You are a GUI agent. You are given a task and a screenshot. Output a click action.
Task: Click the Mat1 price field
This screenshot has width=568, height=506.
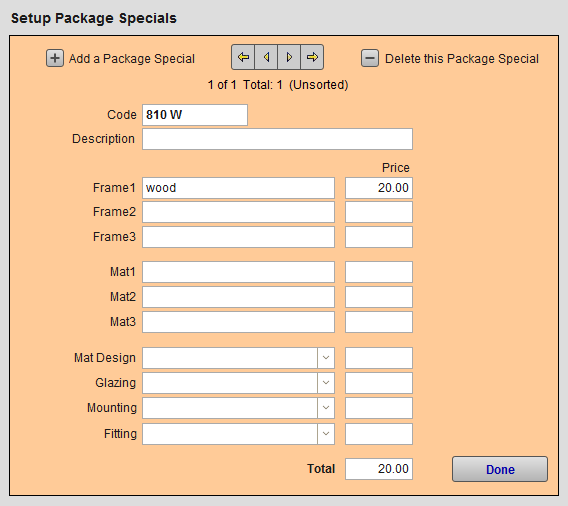[x=379, y=272]
